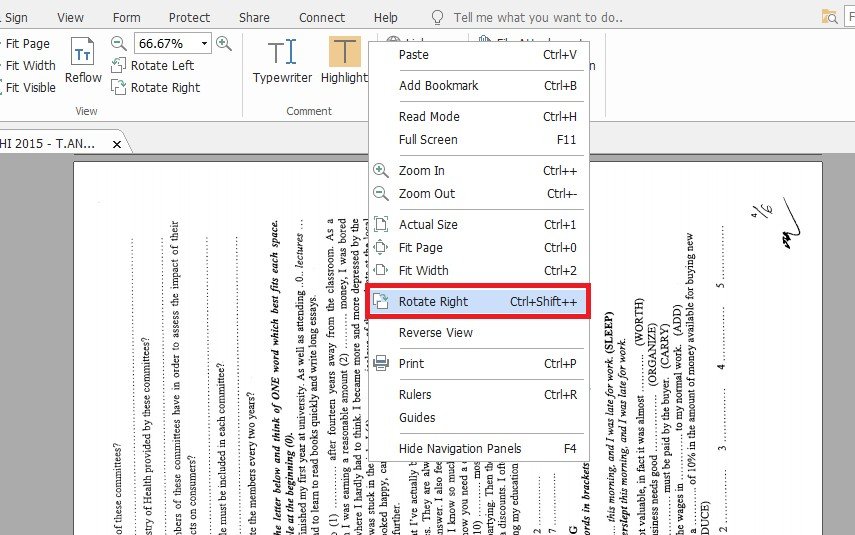The width and height of the screenshot is (855, 535).
Task: Click the zoom out magnifier icon in ribbon
Action: (x=118, y=43)
